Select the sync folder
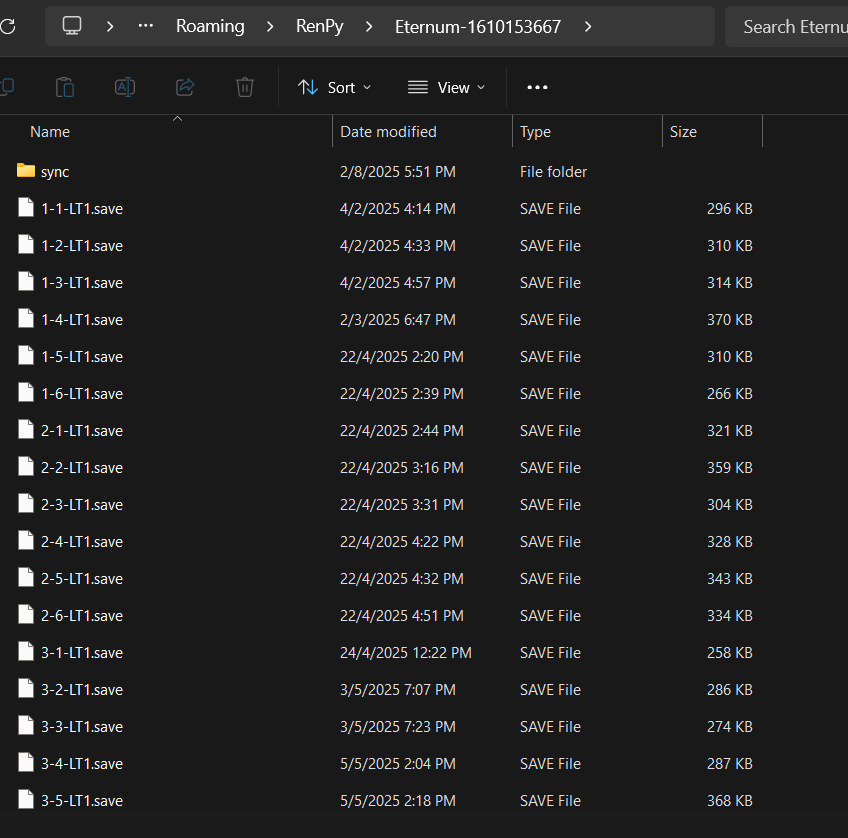Screen dimensions: 848x838 pos(55,172)
